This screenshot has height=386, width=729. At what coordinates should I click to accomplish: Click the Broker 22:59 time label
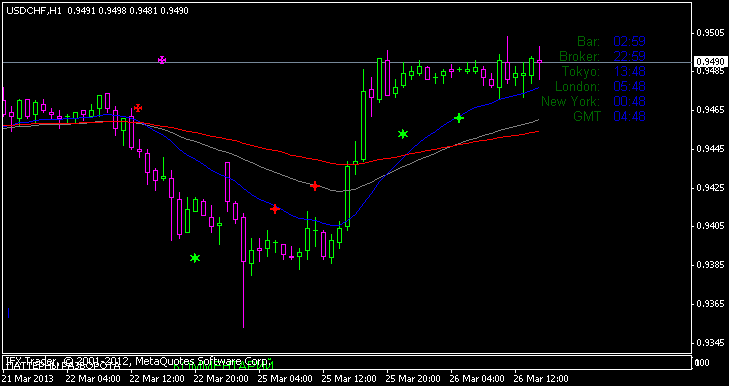603,56
